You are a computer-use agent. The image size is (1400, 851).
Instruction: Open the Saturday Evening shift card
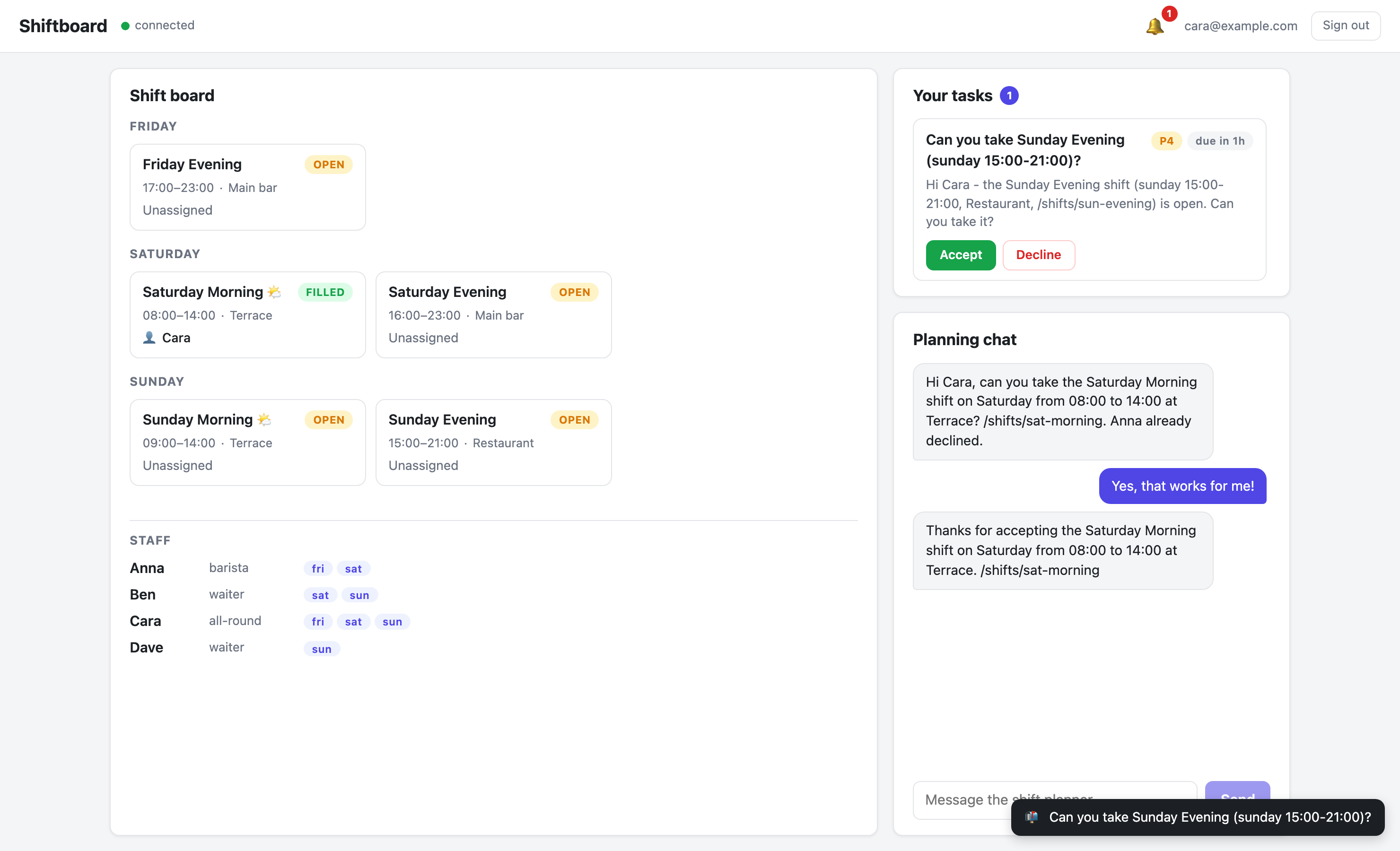coord(493,315)
